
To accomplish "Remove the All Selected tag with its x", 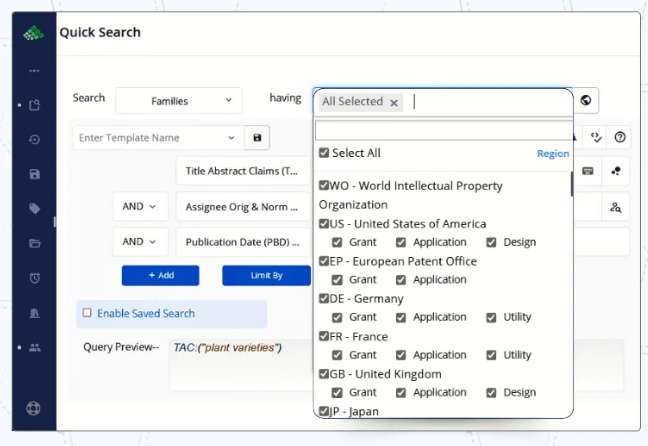I will pos(394,102).
